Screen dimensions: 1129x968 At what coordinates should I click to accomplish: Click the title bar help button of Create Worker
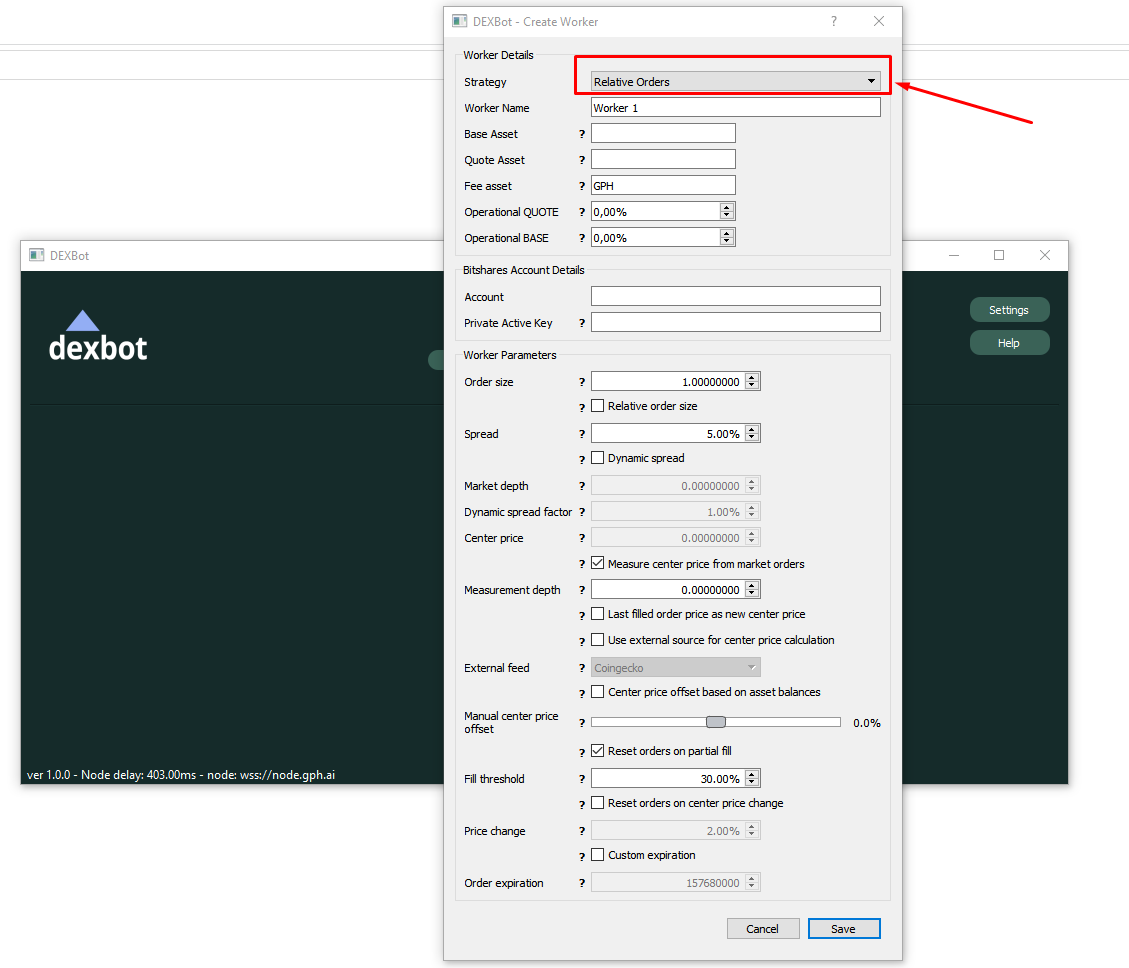pos(834,21)
